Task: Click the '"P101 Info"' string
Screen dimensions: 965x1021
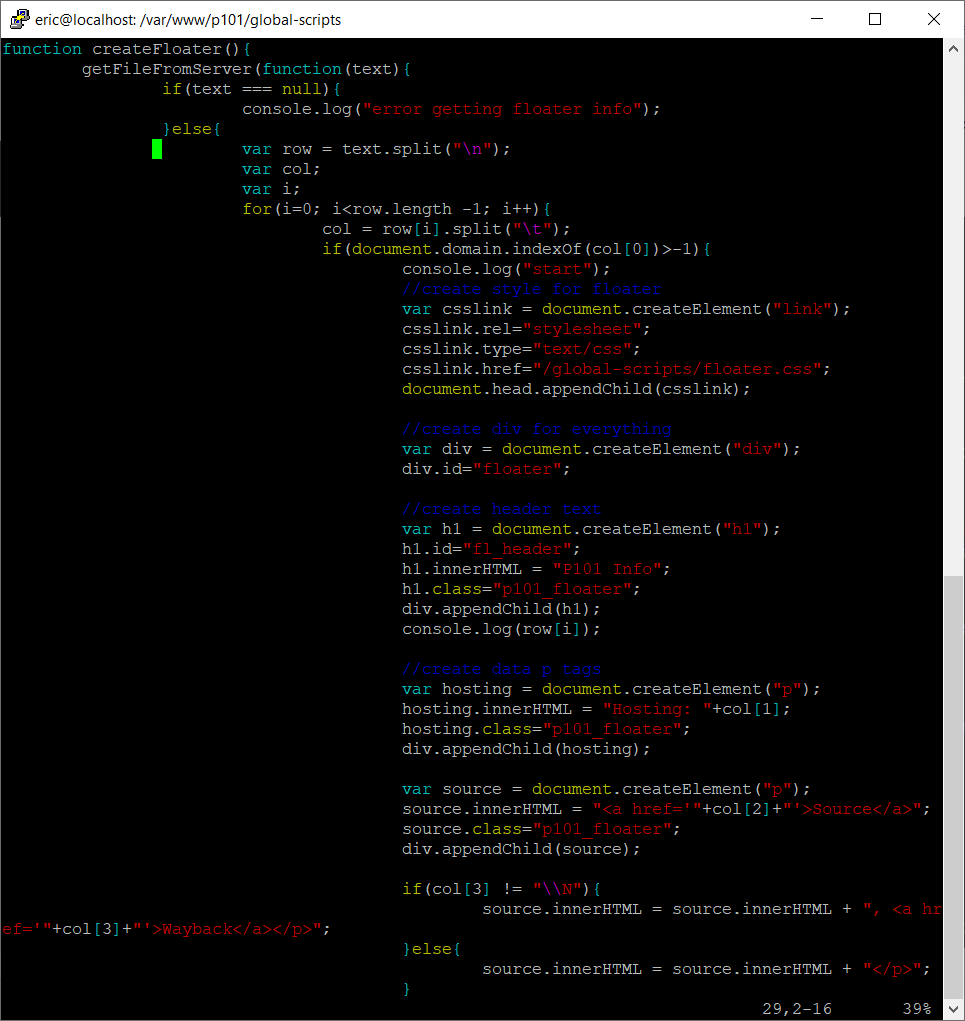Action: pyautogui.click(x=606, y=569)
